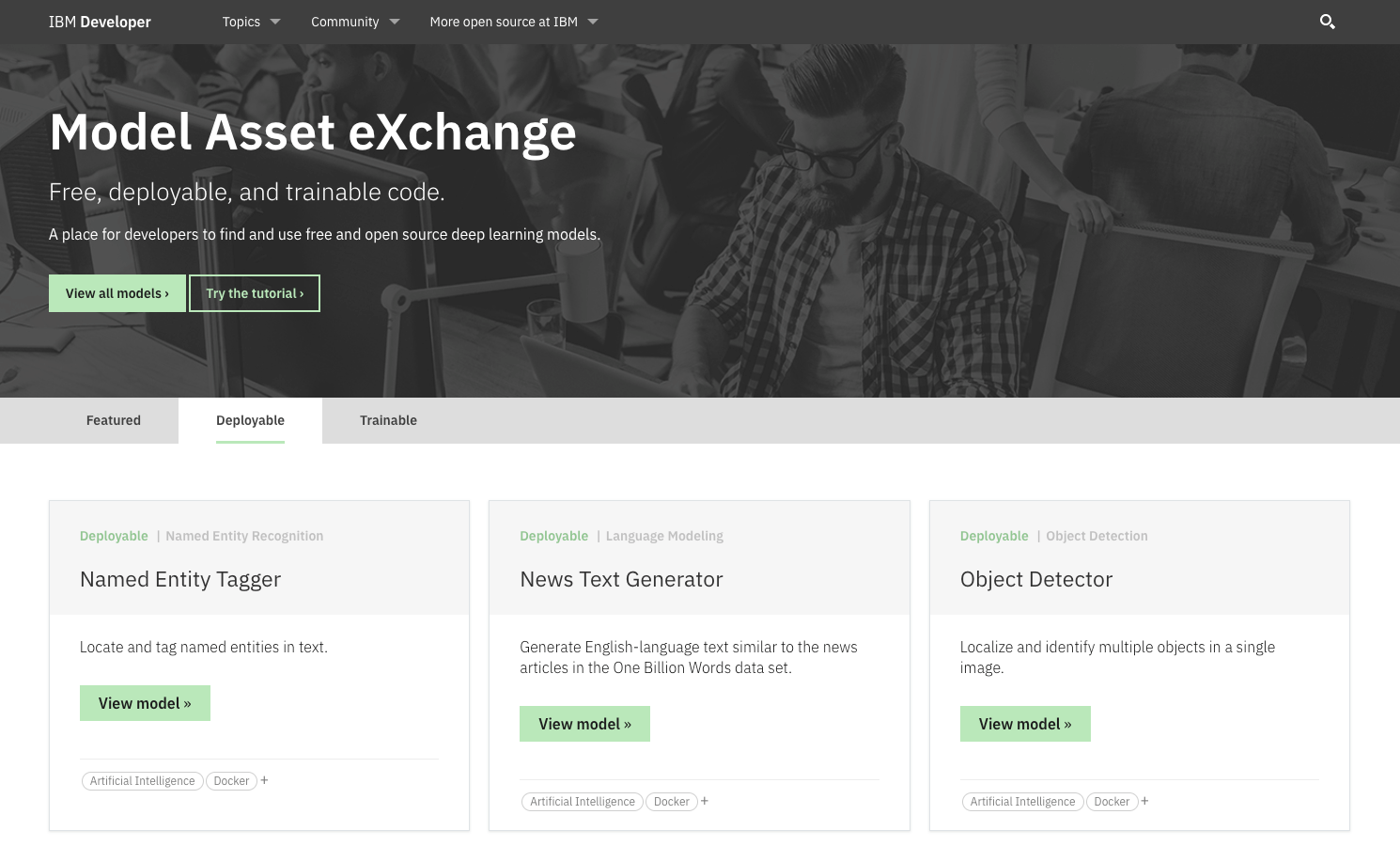Expand the Topics dropdown menu

251,22
